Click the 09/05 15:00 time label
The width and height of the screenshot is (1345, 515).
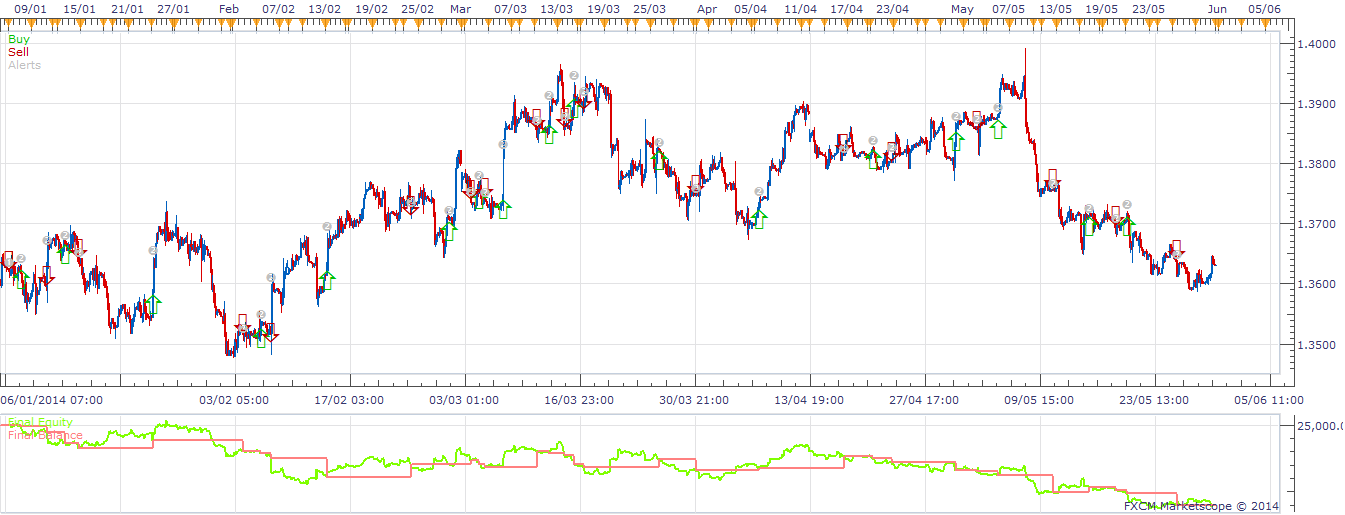click(x=1040, y=400)
